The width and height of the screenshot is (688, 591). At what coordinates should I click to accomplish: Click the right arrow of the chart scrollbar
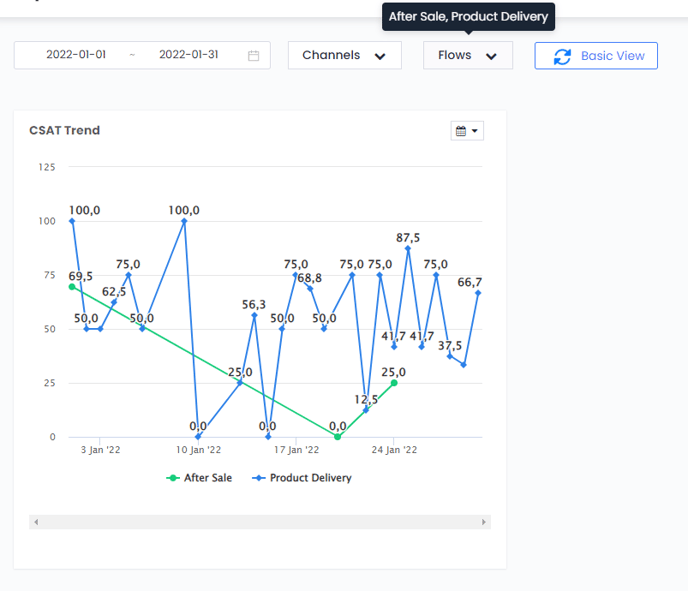click(485, 522)
